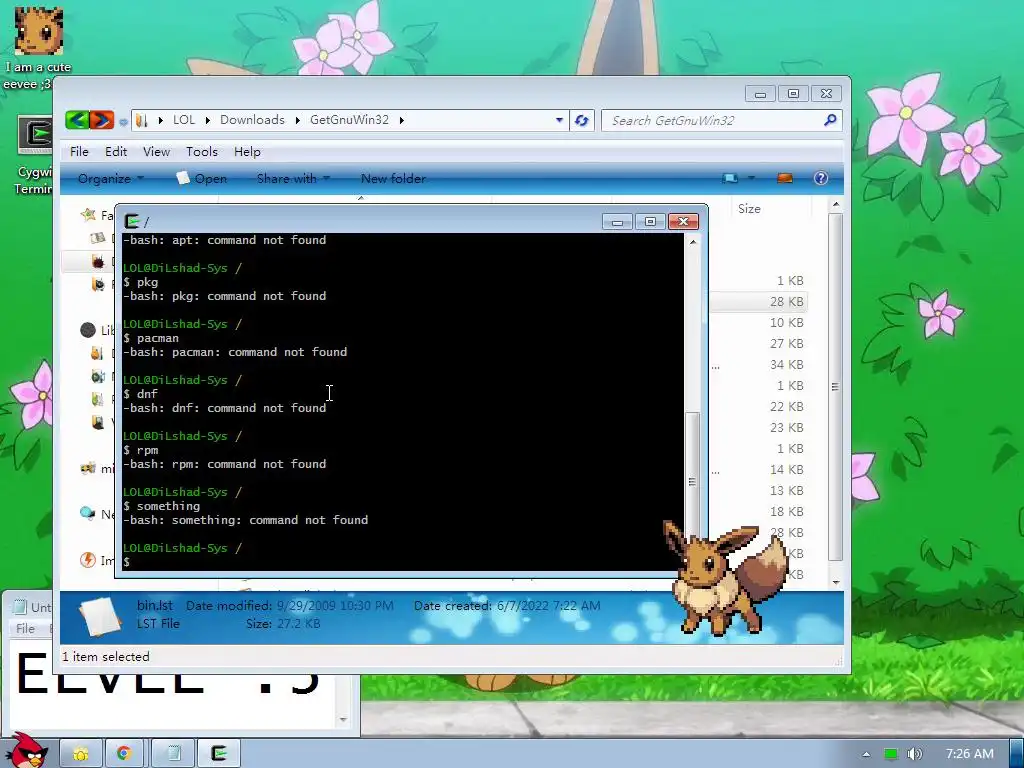Click the Libraries icon in navigation pane
Viewport: 1024px width, 768px height.
[x=88, y=330]
